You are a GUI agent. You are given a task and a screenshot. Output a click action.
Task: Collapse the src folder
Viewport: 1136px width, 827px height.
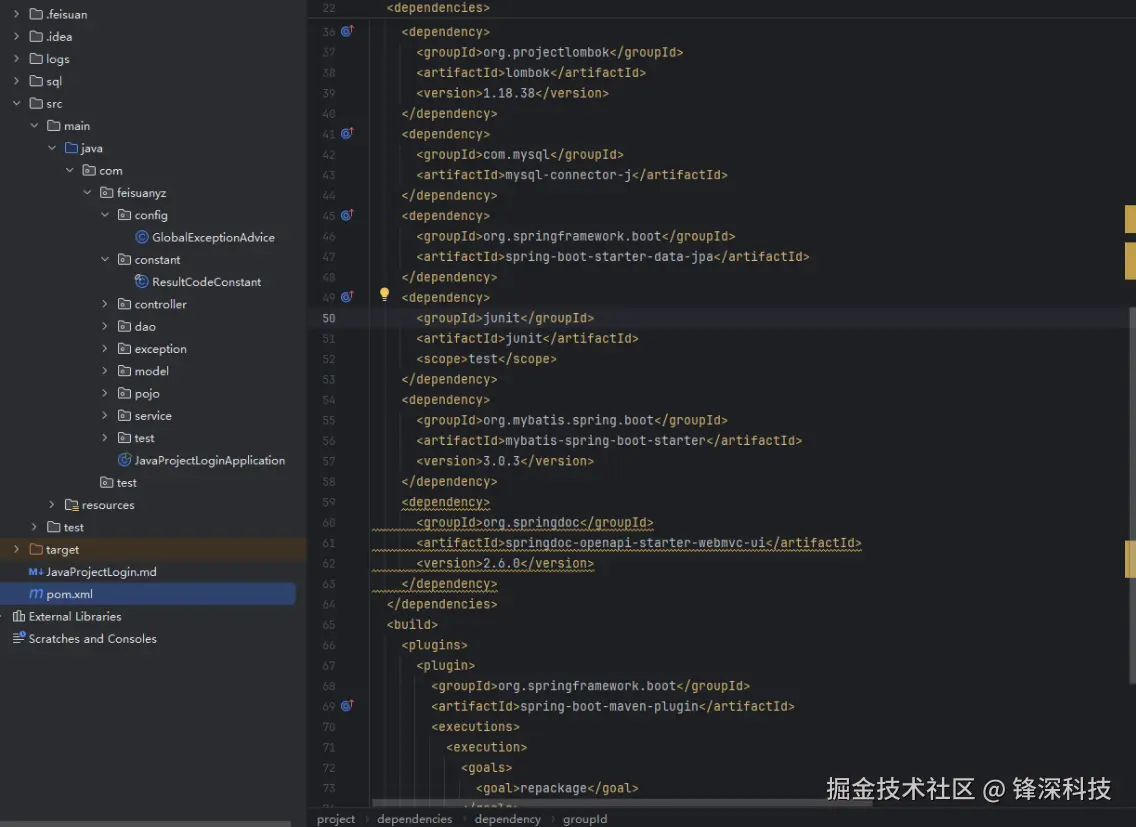(16, 104)
